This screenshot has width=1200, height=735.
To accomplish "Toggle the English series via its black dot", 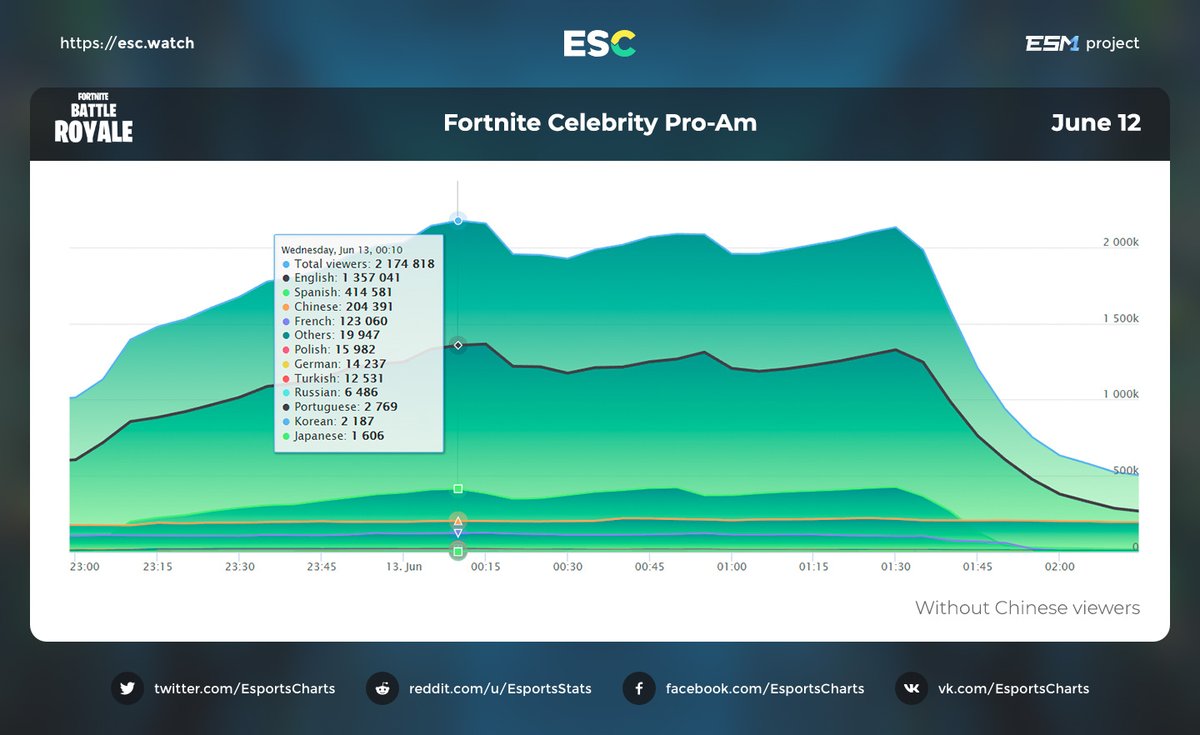I will pos(286,278).
